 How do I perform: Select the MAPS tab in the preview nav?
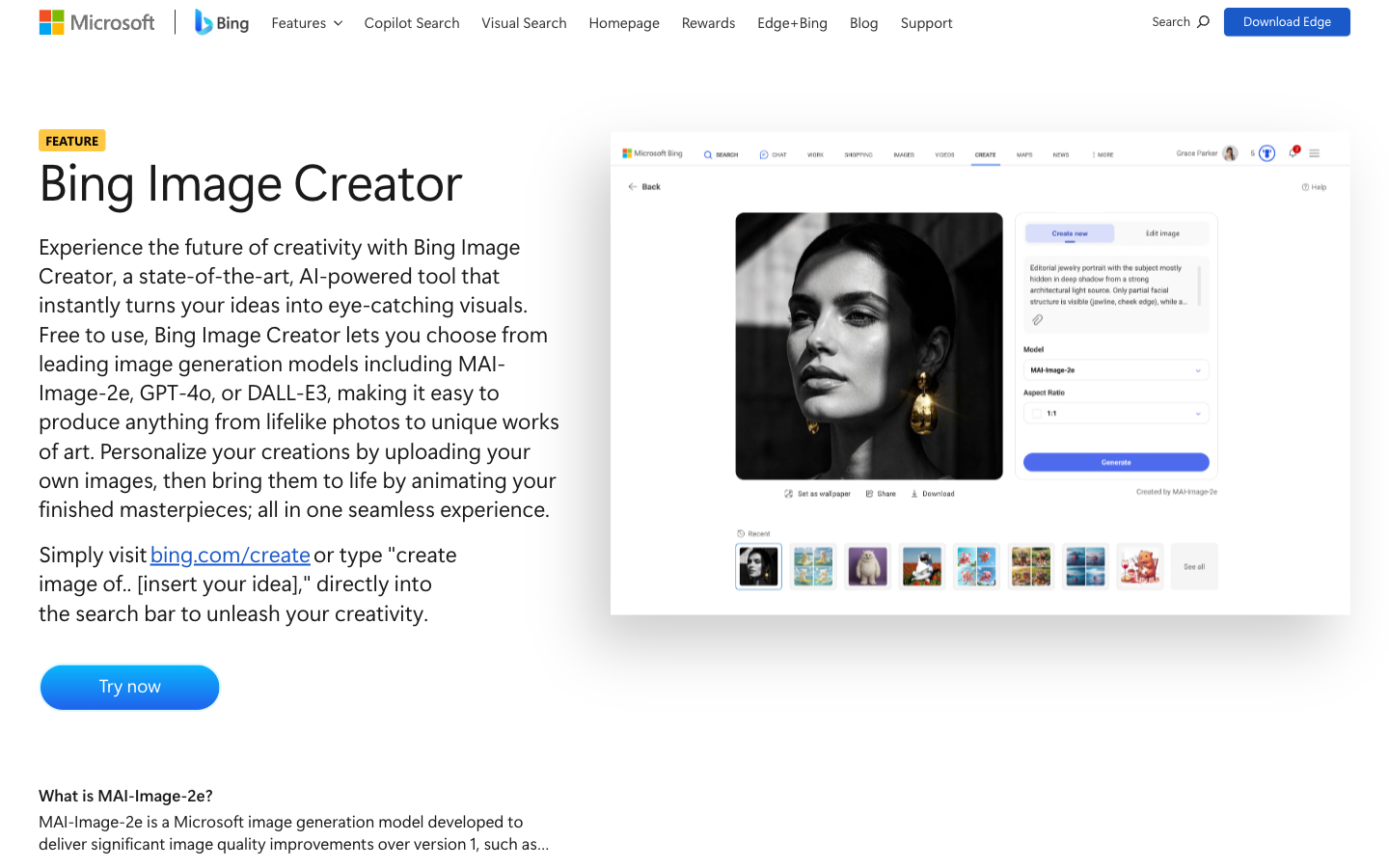tap(1024, 154)
